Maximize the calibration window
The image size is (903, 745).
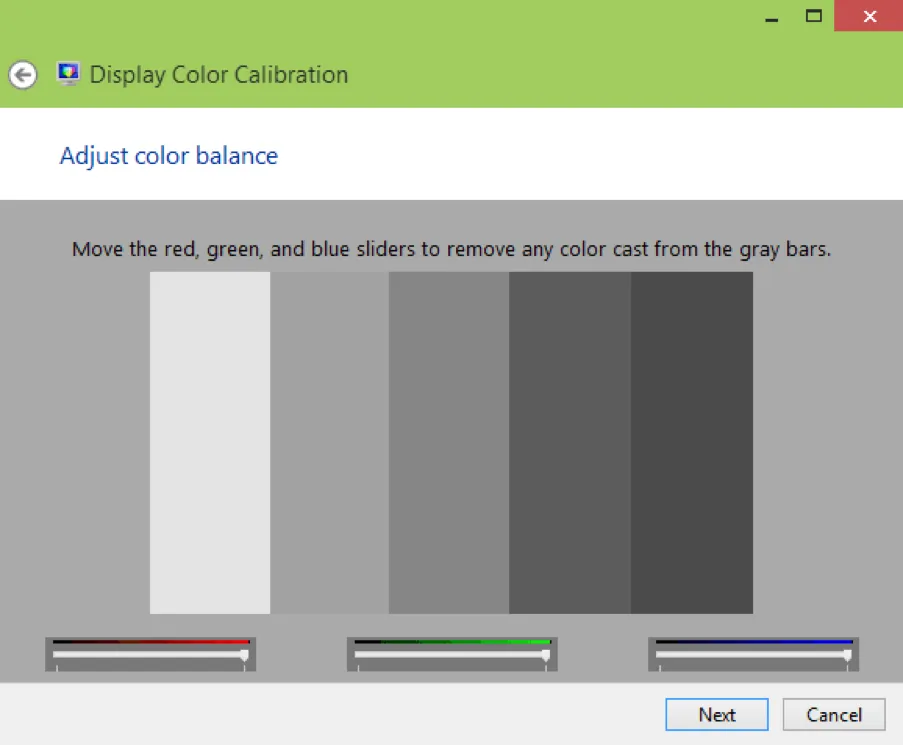point(813,17)
